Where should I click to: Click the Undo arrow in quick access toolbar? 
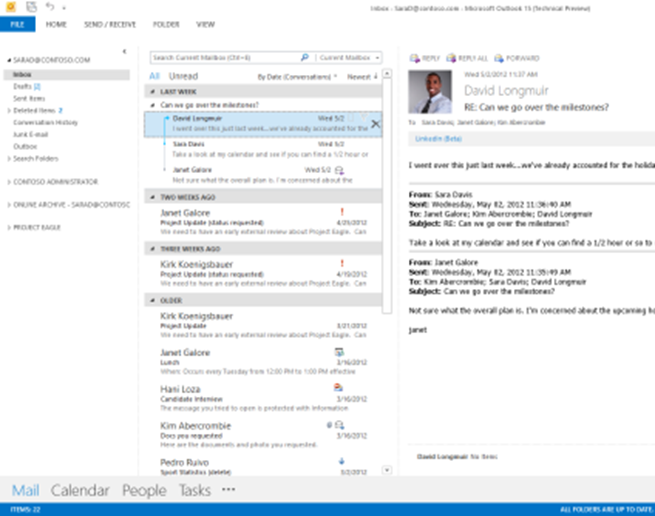pos(50,6)
